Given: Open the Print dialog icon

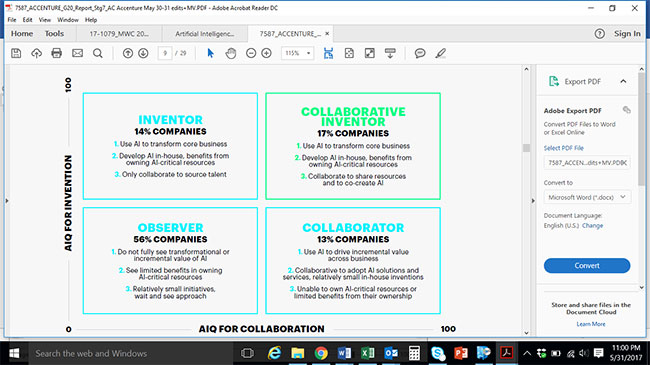Looking at the screenshot, I should point(56,53).
